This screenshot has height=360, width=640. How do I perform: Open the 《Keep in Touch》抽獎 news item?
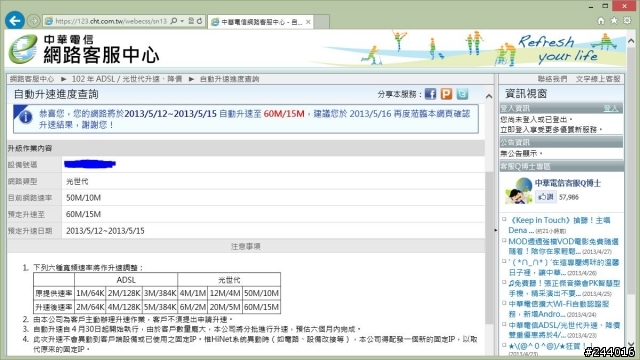point(560,225)
